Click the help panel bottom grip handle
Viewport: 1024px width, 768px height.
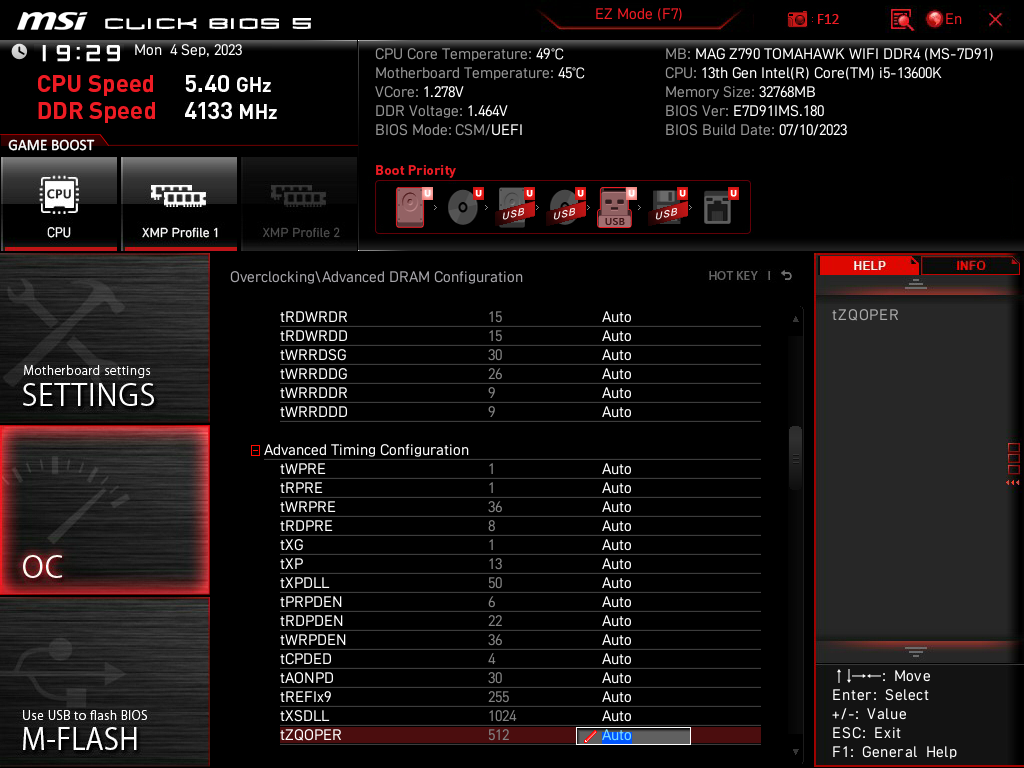(915, 652)
